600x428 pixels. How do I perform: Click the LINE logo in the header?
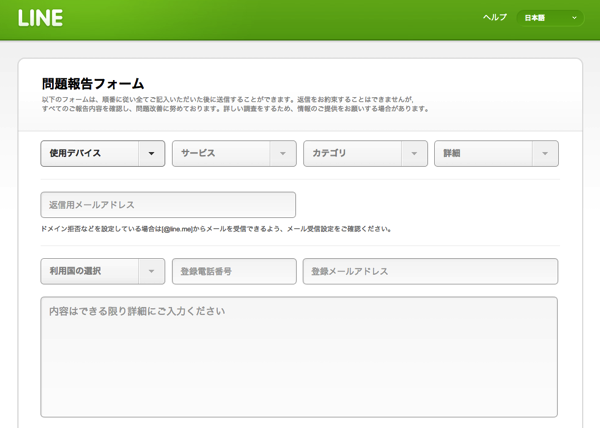41,18
